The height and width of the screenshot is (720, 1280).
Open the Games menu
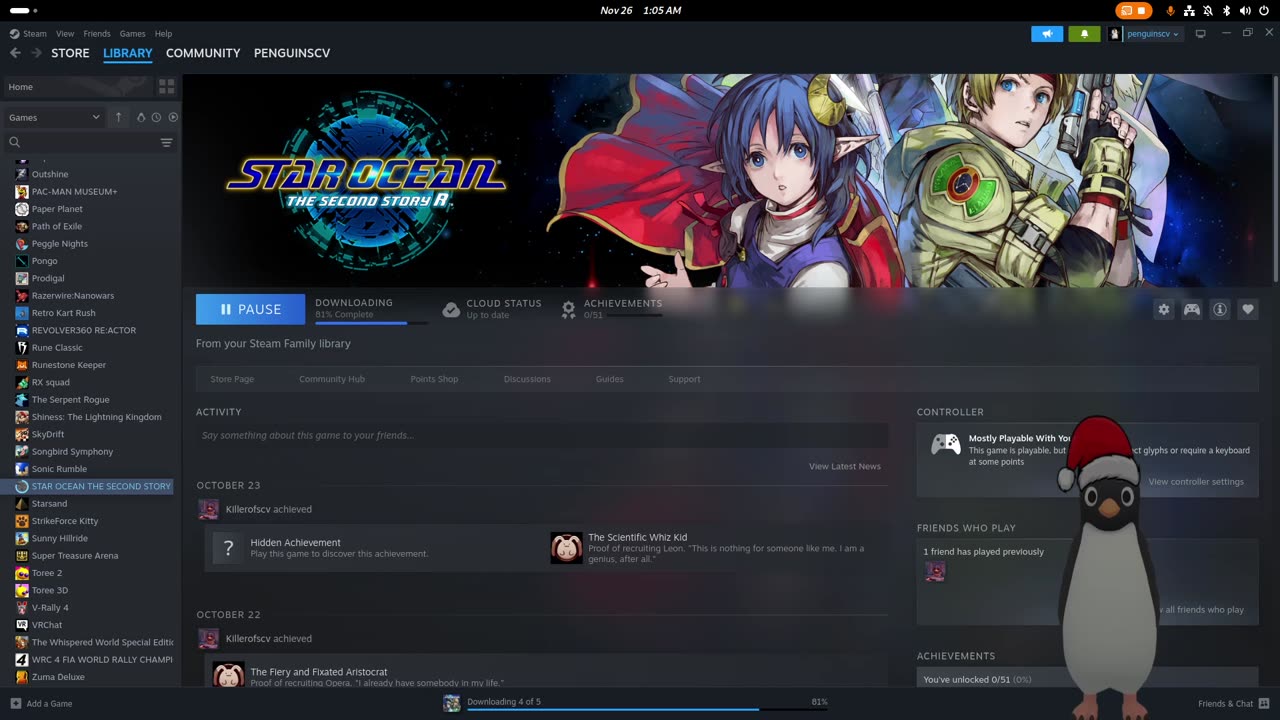tap(132, 33)
